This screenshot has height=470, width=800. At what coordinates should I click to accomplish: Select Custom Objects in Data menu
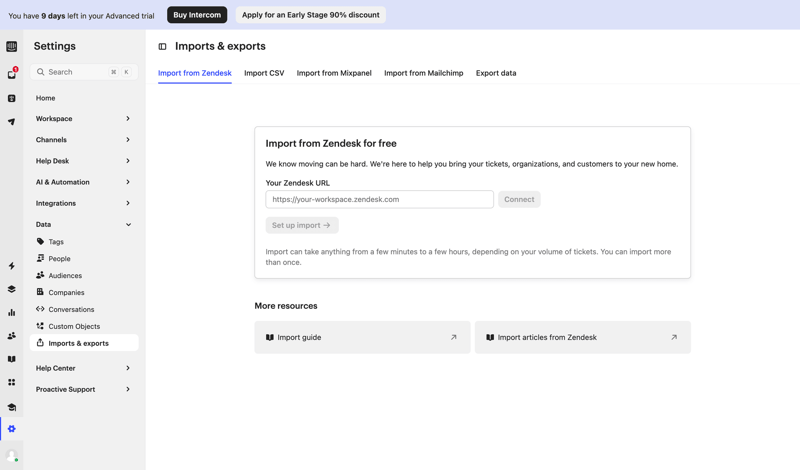[x=74, y=326]
